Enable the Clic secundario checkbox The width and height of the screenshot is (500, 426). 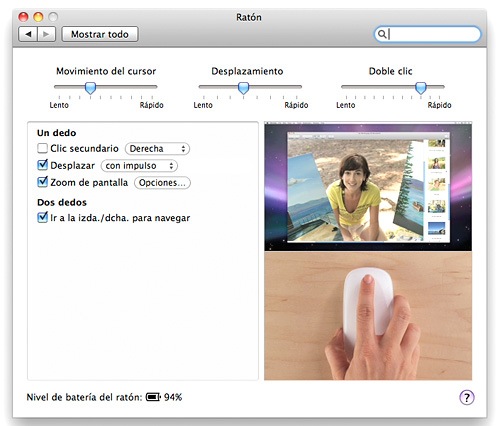[42, 148]
